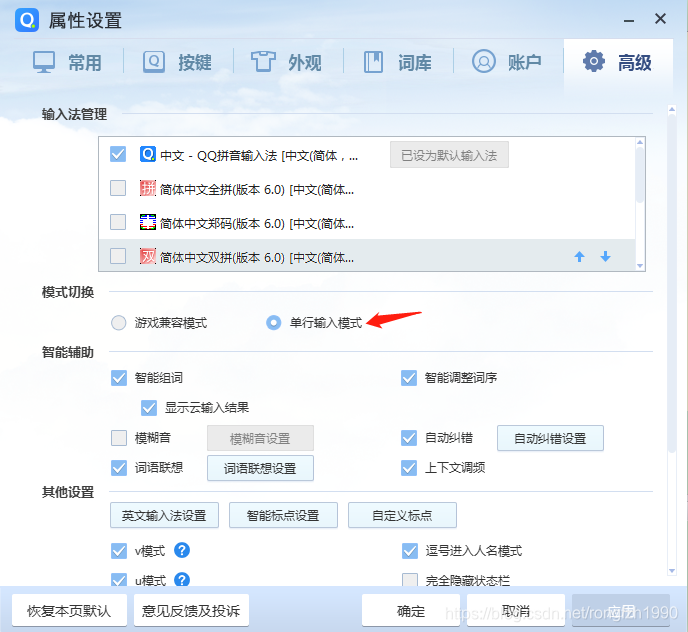This screenshot has height=632, width=688.
Task: Open 自动纠错设置 dialog
Action: point(550,438)
